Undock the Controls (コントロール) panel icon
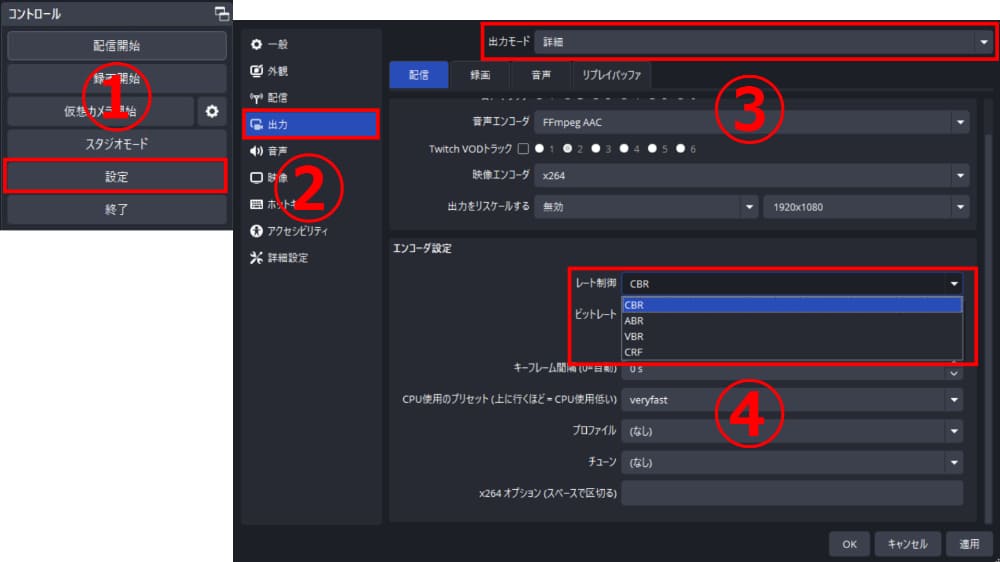The height and width of the screenshot is (562, 1000). pos(221,13)
